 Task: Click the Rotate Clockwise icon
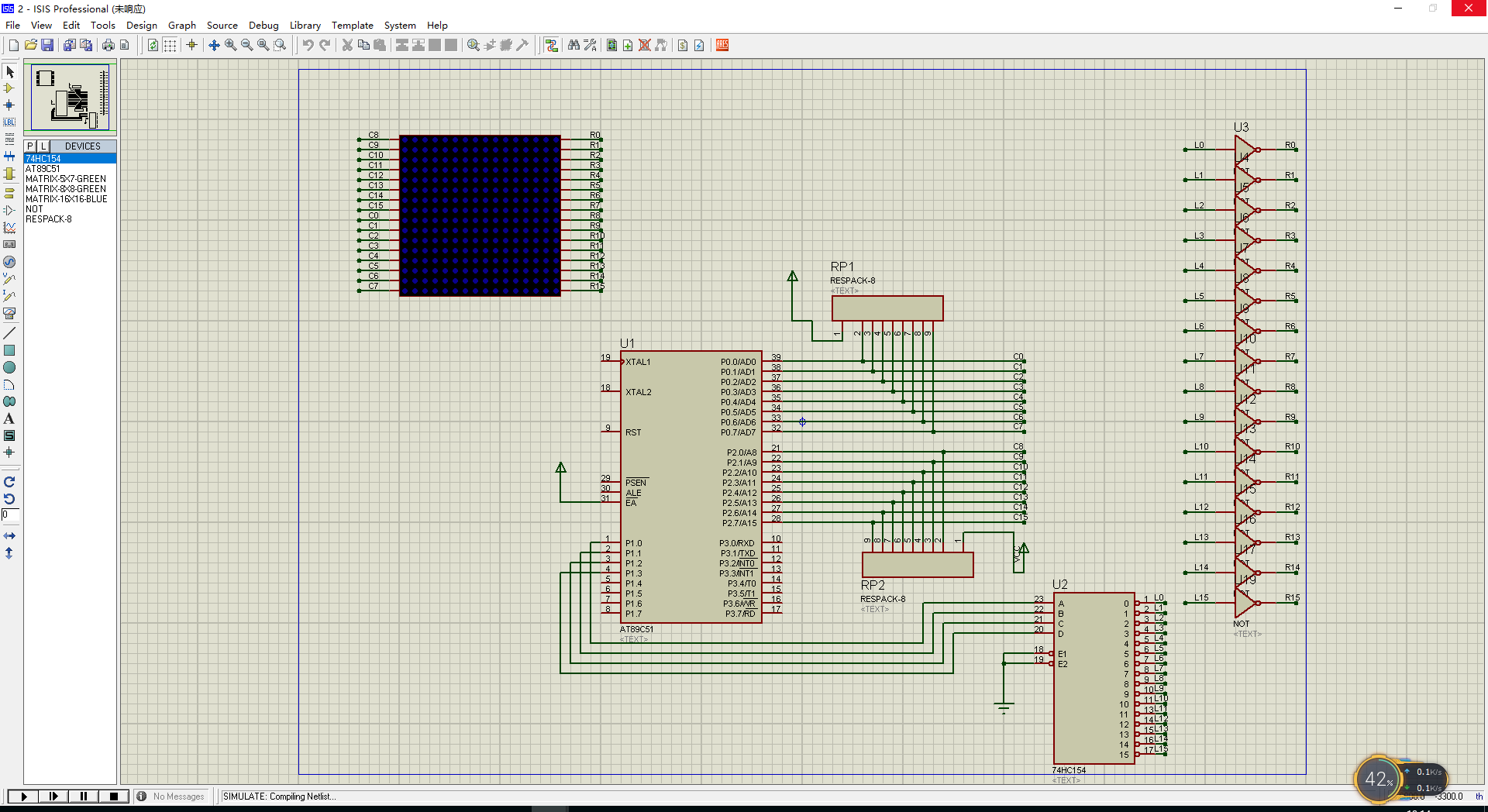(9, 482)
